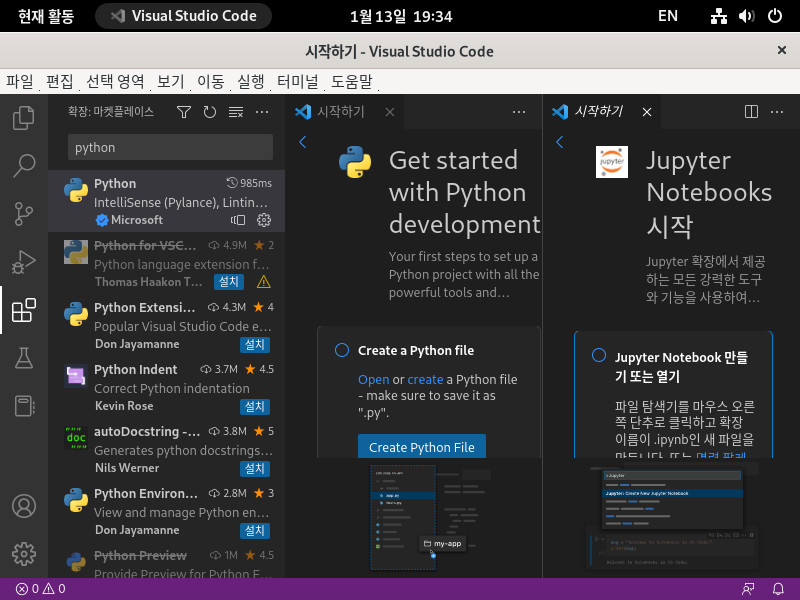800x600 pixels.
Task: Select the Python by Microsoft extension
Action: tap(167, 201)
